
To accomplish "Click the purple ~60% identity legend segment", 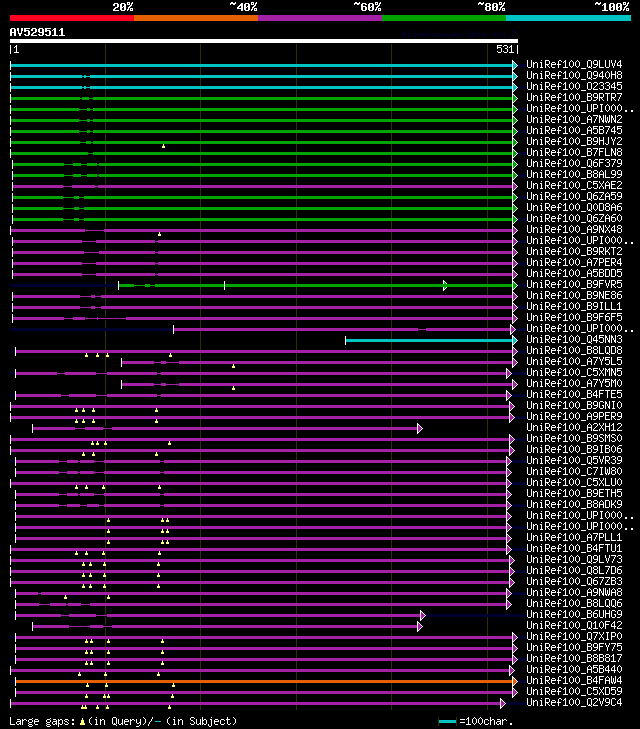I will click(320, 18).
